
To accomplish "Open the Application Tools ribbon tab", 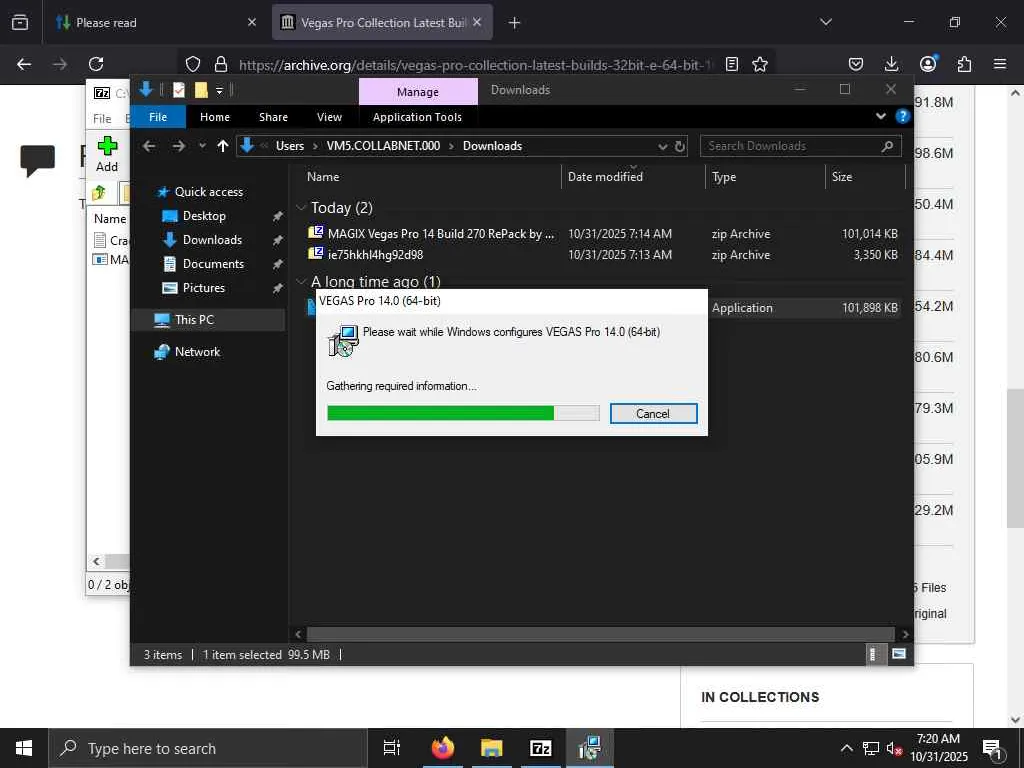I will click(417, 117).
